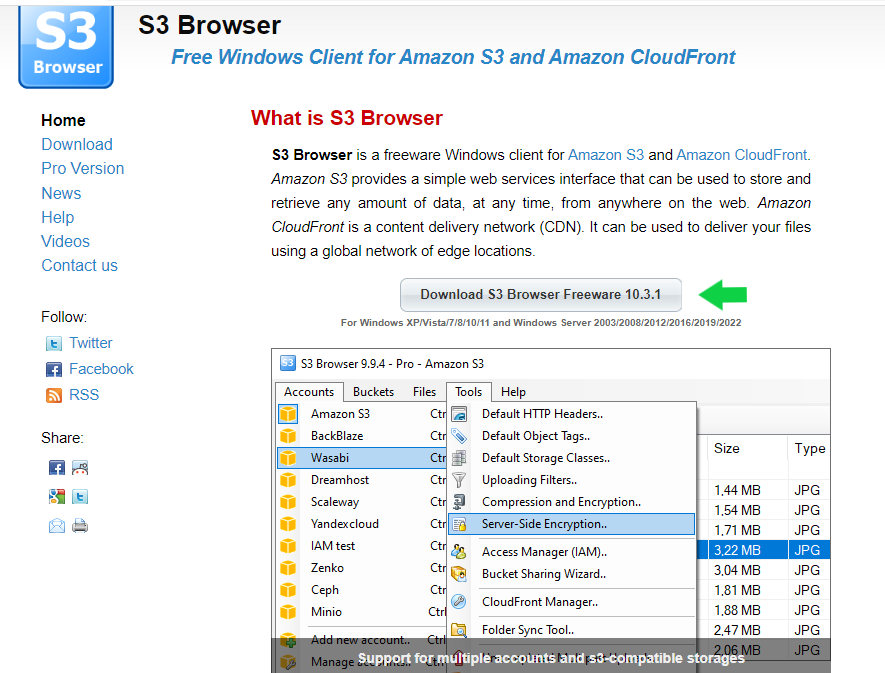Choose CloudFront Manager.. menu entry
Image resolution: width=885 pixels, height=673 pixels.
point(571,602)
